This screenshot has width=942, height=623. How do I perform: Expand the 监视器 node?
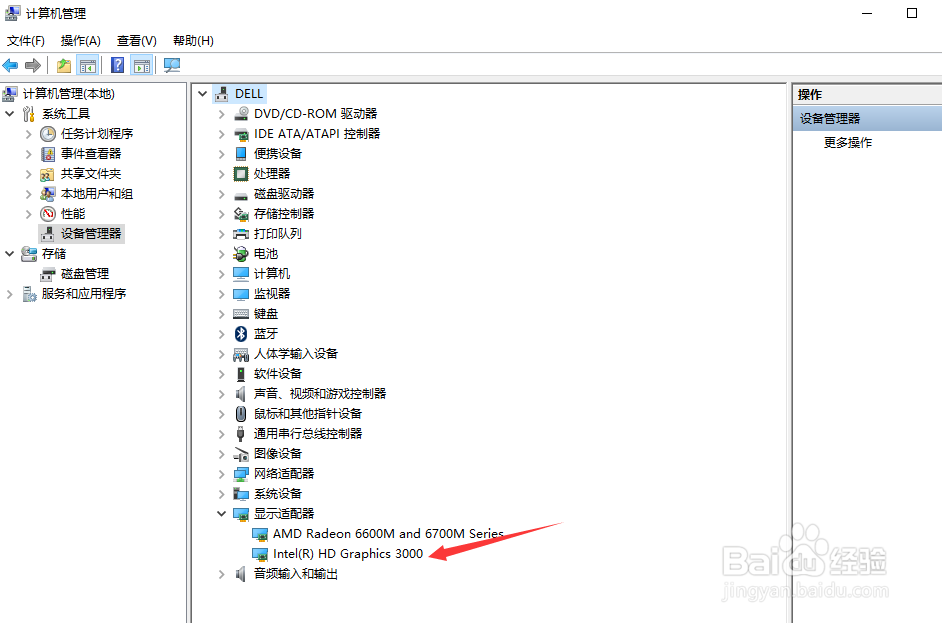click(221, 294)
